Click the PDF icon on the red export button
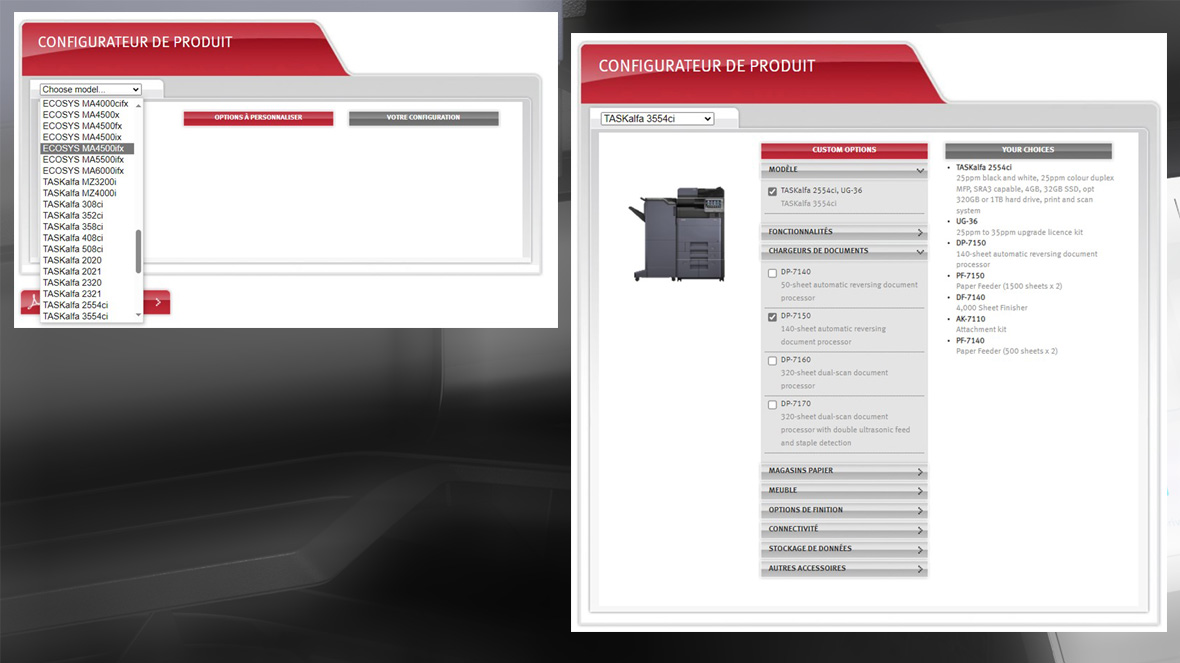 (32, 302)
